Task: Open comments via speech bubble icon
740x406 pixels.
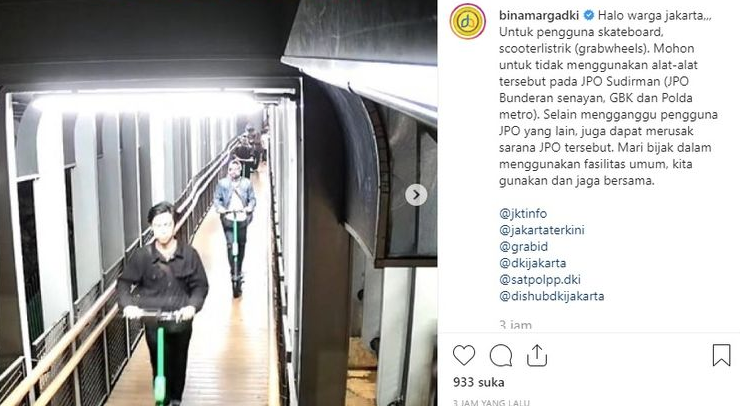Action: 501,355
